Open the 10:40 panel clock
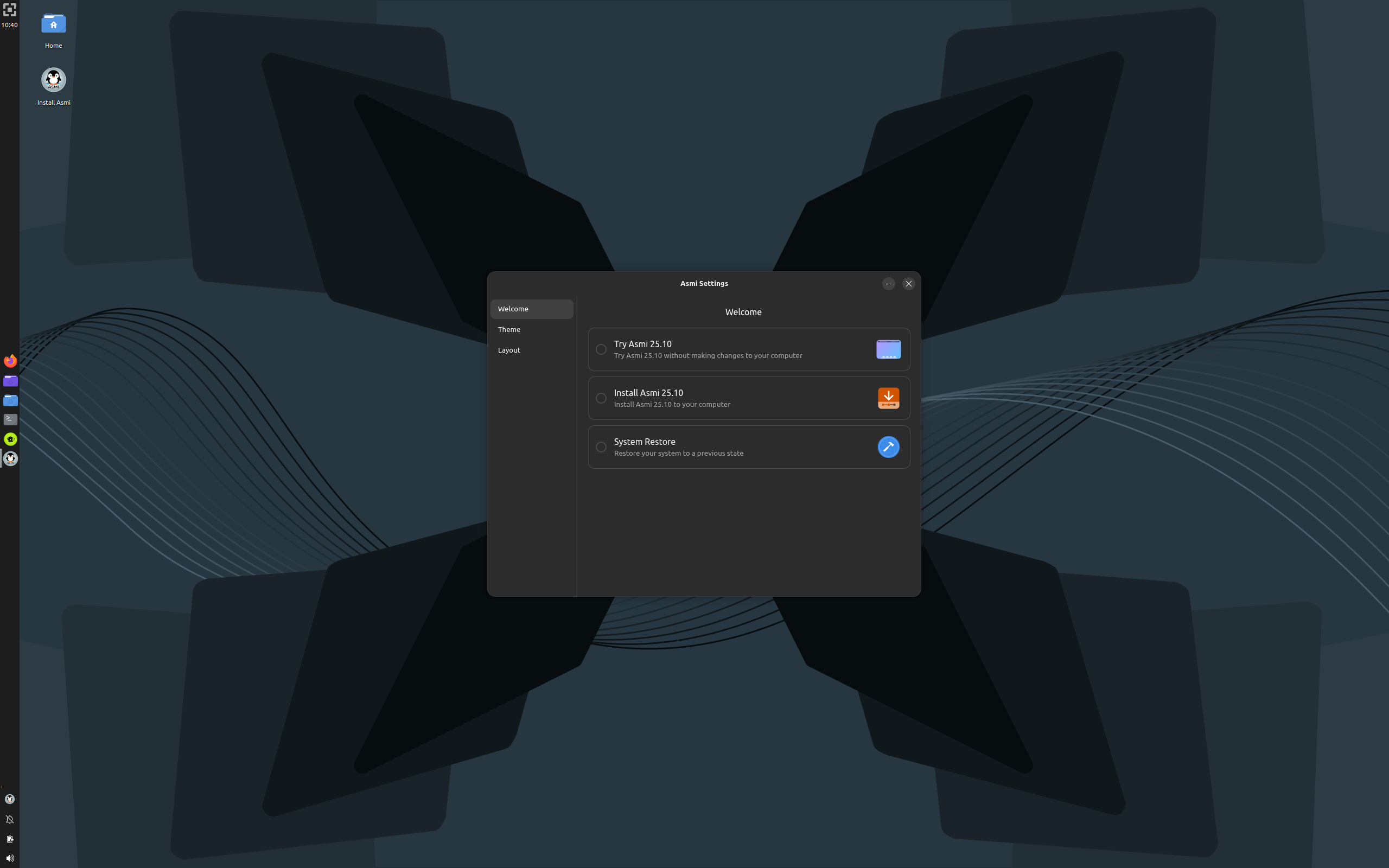Screen dimensions: 1389x868 10,25
